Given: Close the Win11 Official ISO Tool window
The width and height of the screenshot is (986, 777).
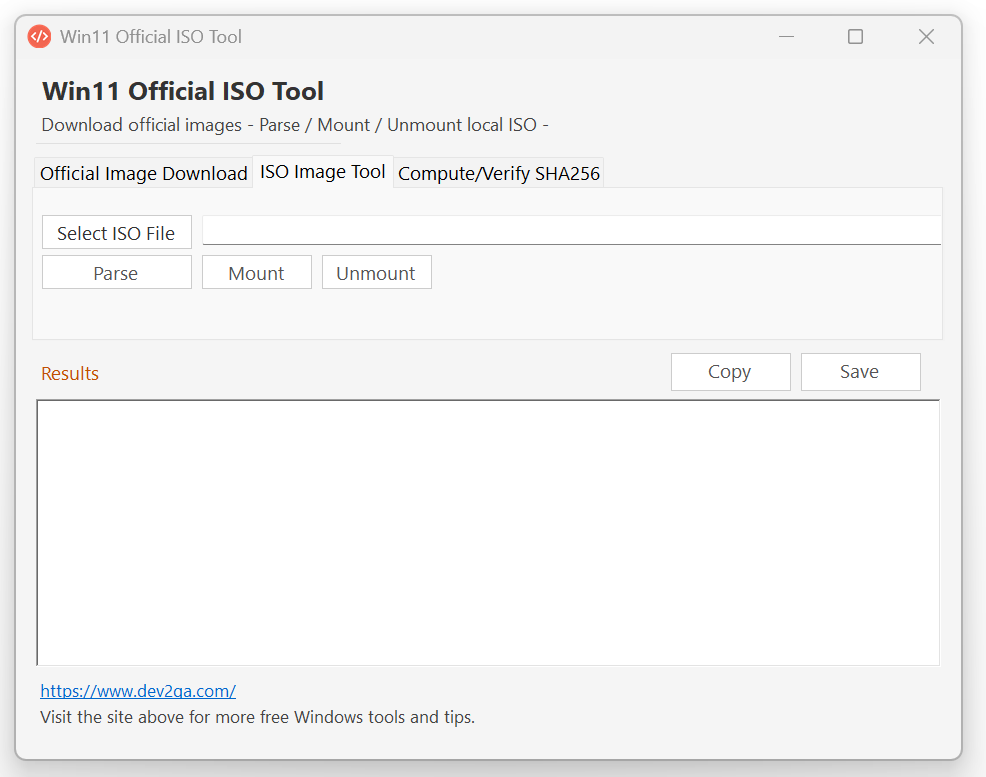Looking at the screenshot, I should coord(926,36).
